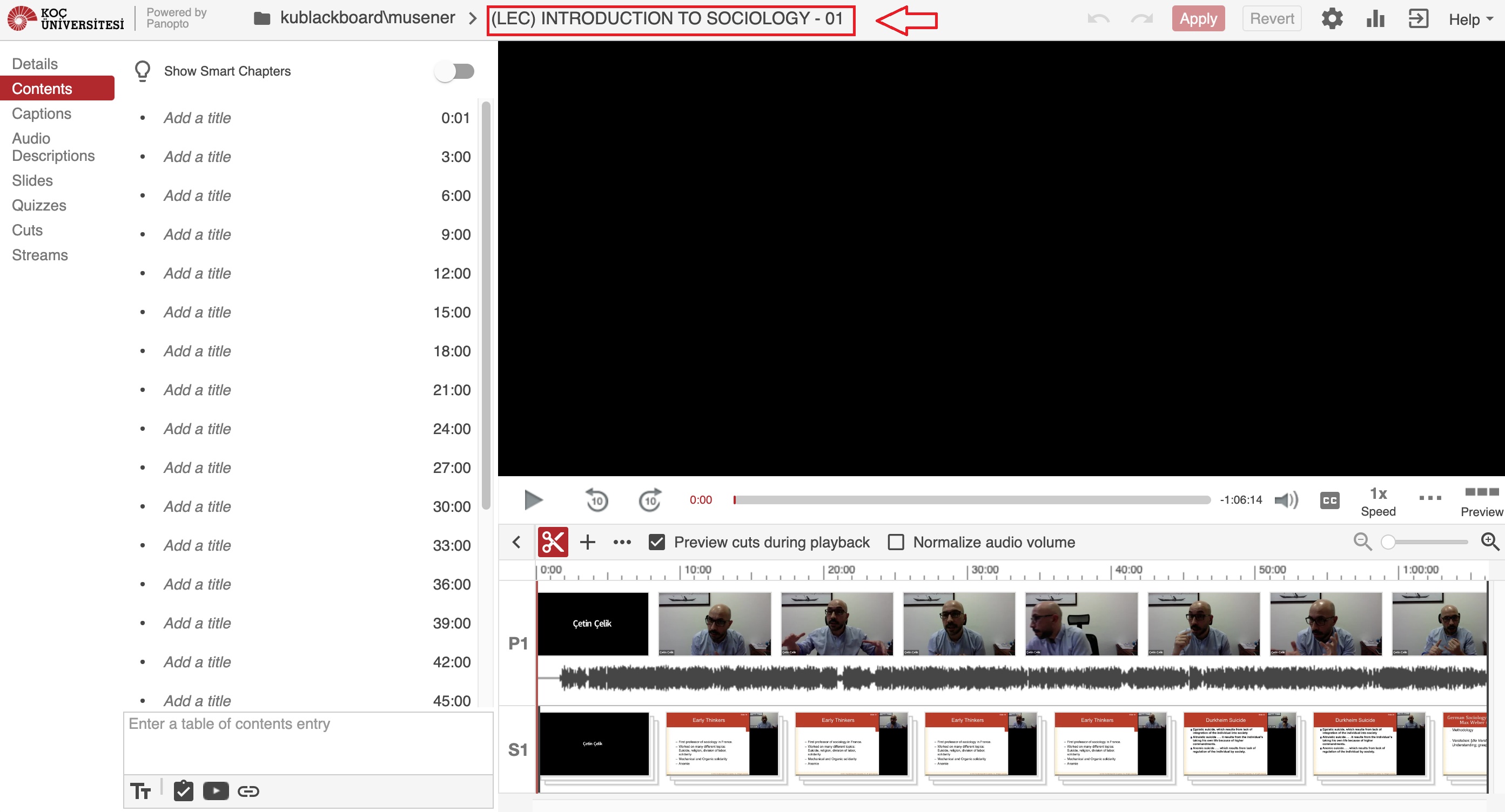Viewport: 1505px width, 812px height.
Task: Select the scissors cut tool
Action: 552,542
